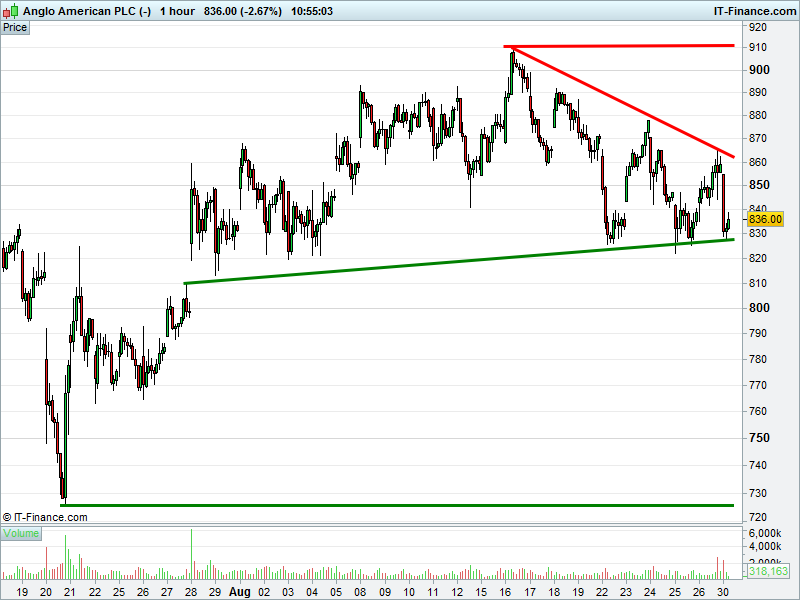
Task: Open the IT-Finance.com link in header
Action: point(755,11)
